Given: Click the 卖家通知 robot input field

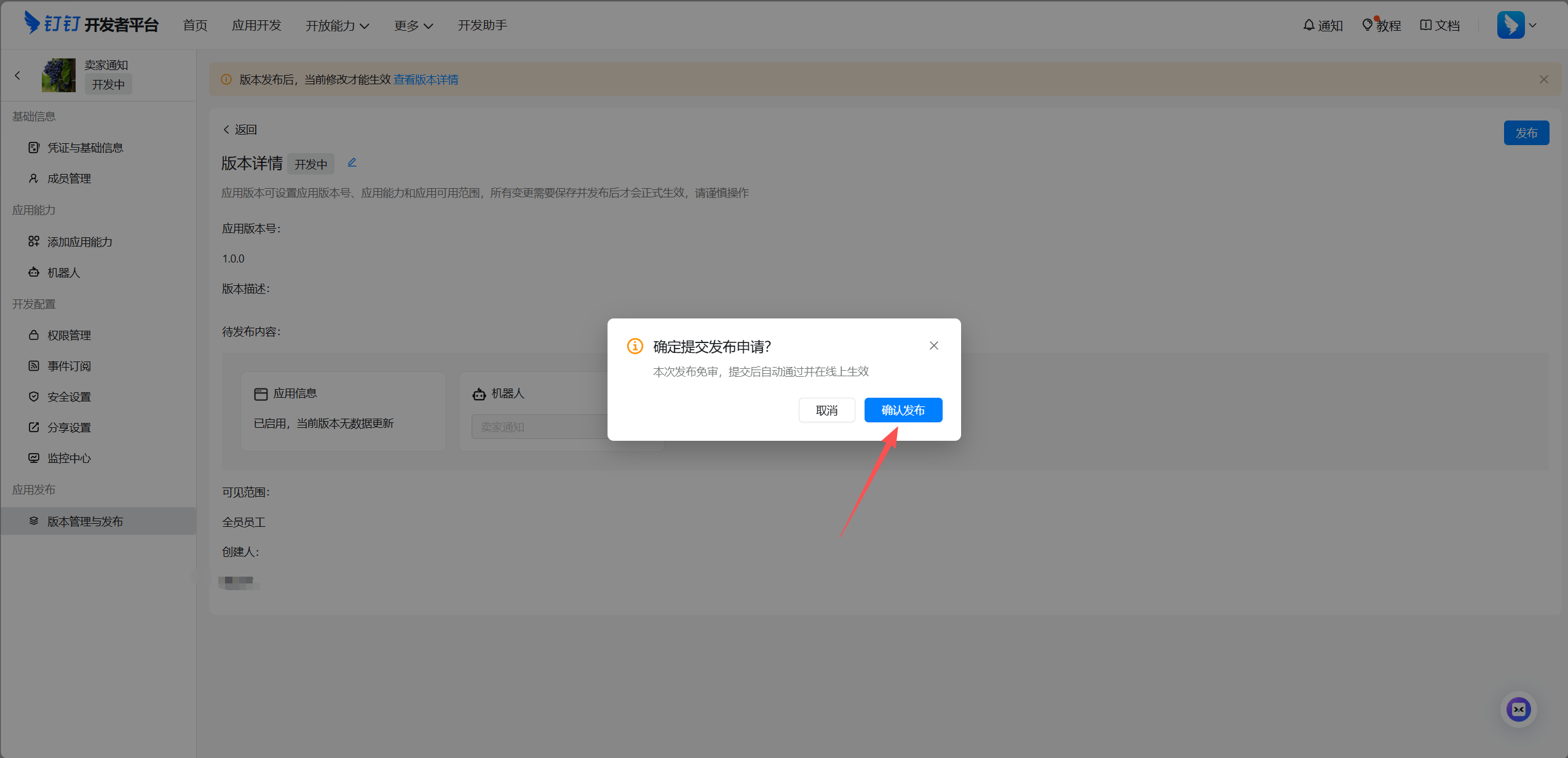Looking at the screenshot, I should tap(540, 427).
